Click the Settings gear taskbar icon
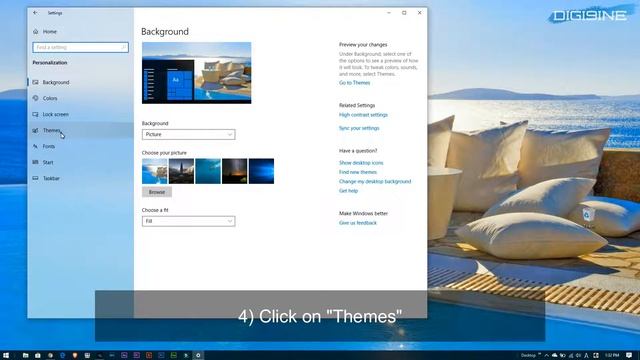 coord(198,356)
